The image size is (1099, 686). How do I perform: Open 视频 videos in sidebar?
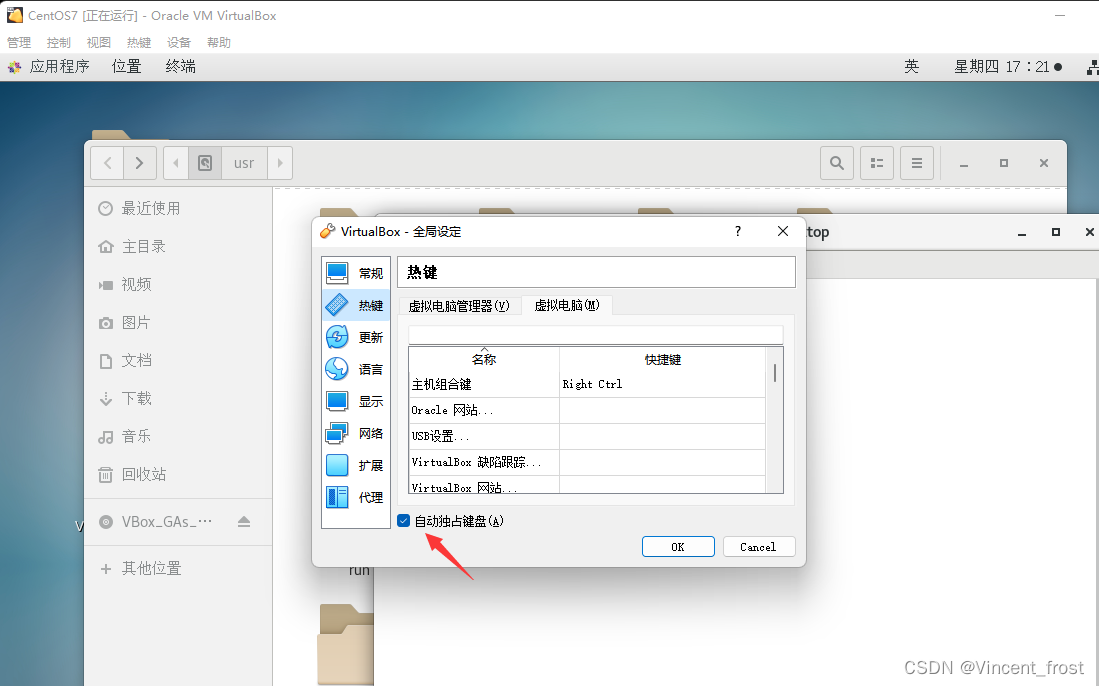coord(178,284)
